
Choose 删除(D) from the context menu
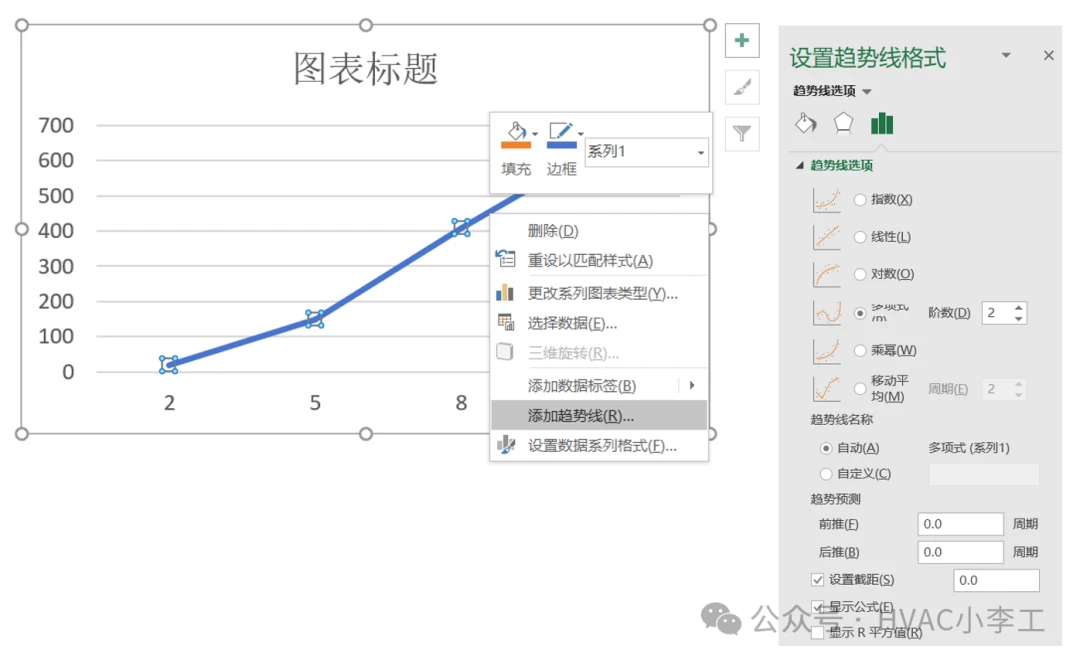[x=599, y=231]
